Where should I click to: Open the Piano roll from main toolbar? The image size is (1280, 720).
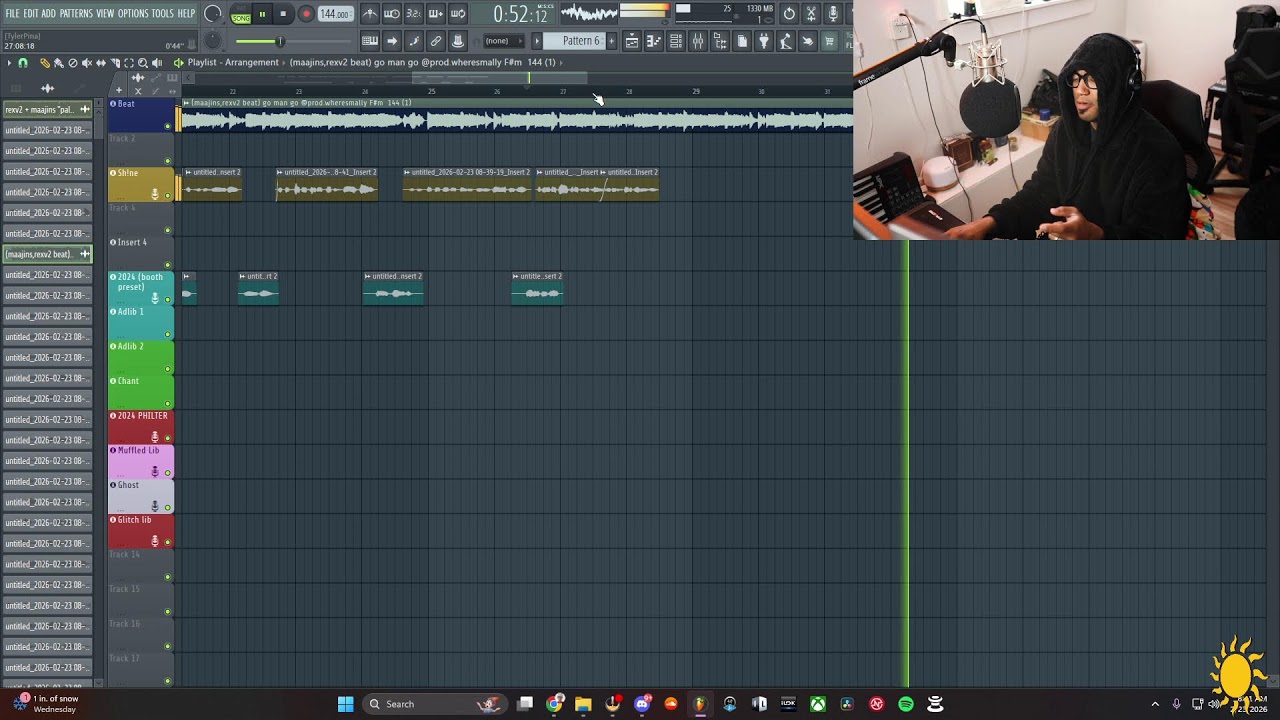point(653,41)
